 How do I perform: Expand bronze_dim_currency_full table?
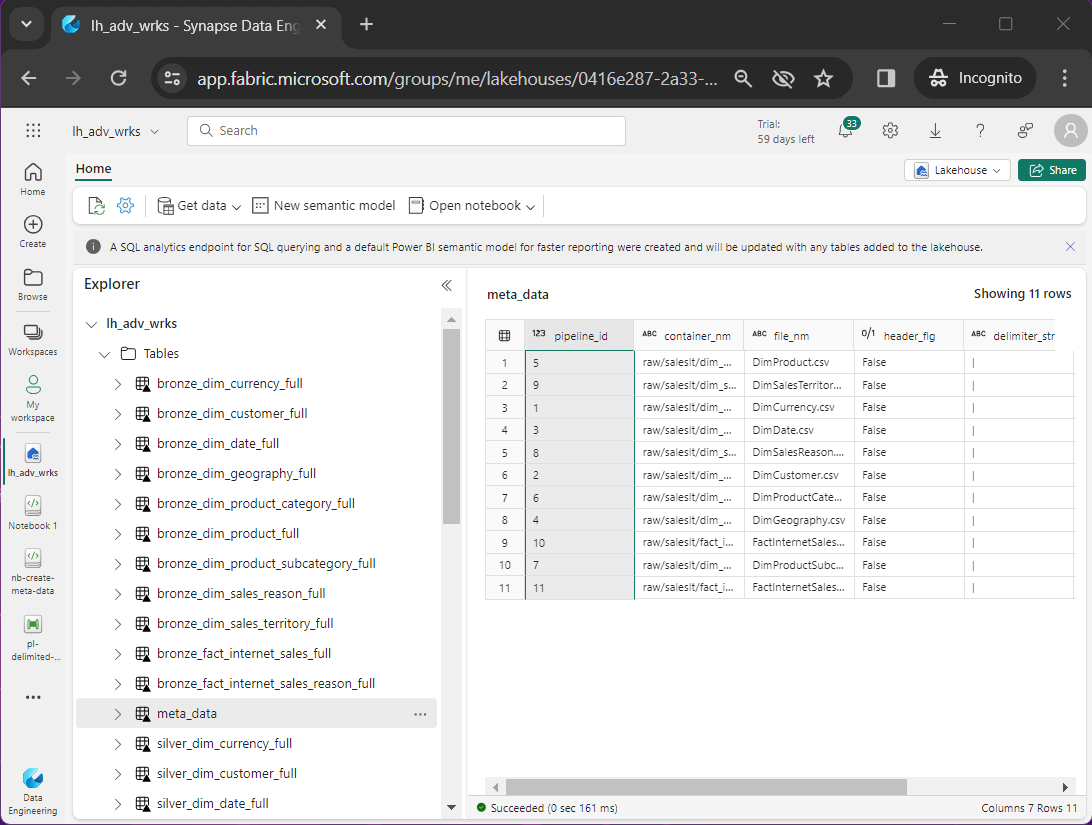[x=118, y=384]
